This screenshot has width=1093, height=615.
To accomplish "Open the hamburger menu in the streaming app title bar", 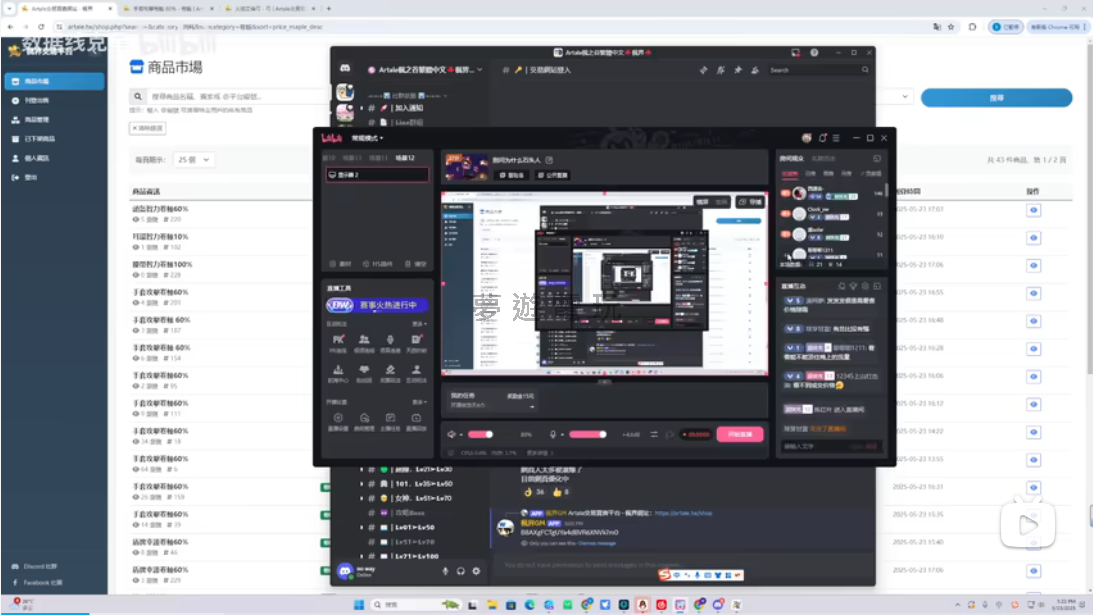I will click(x=836, y=138).
